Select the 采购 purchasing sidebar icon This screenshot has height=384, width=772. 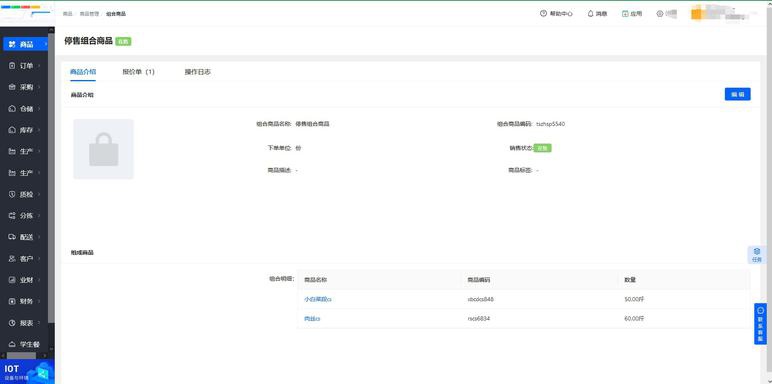[x=12, y=87]
